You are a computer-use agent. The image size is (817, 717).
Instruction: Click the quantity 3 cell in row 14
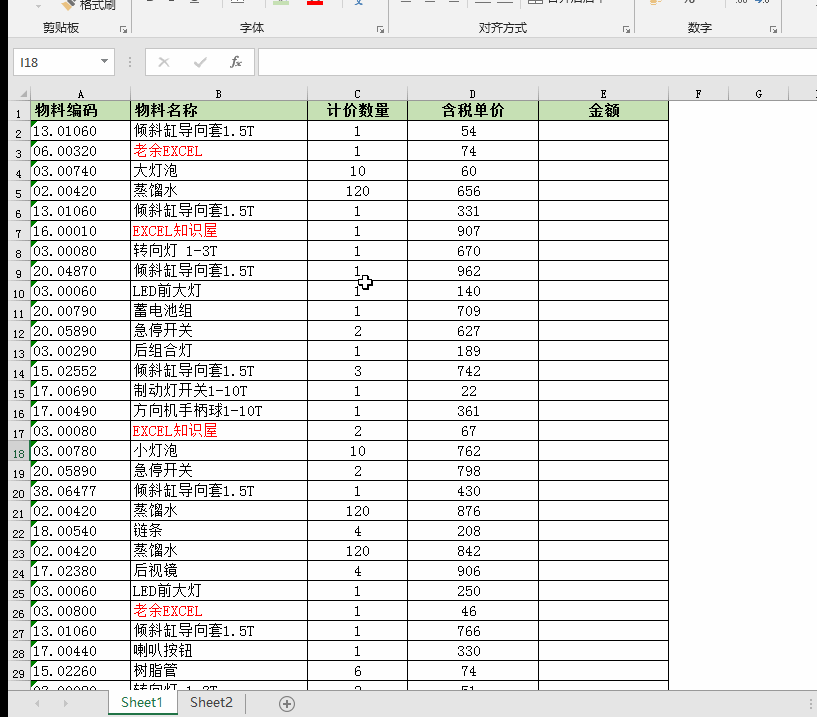[x=357, y=371]
